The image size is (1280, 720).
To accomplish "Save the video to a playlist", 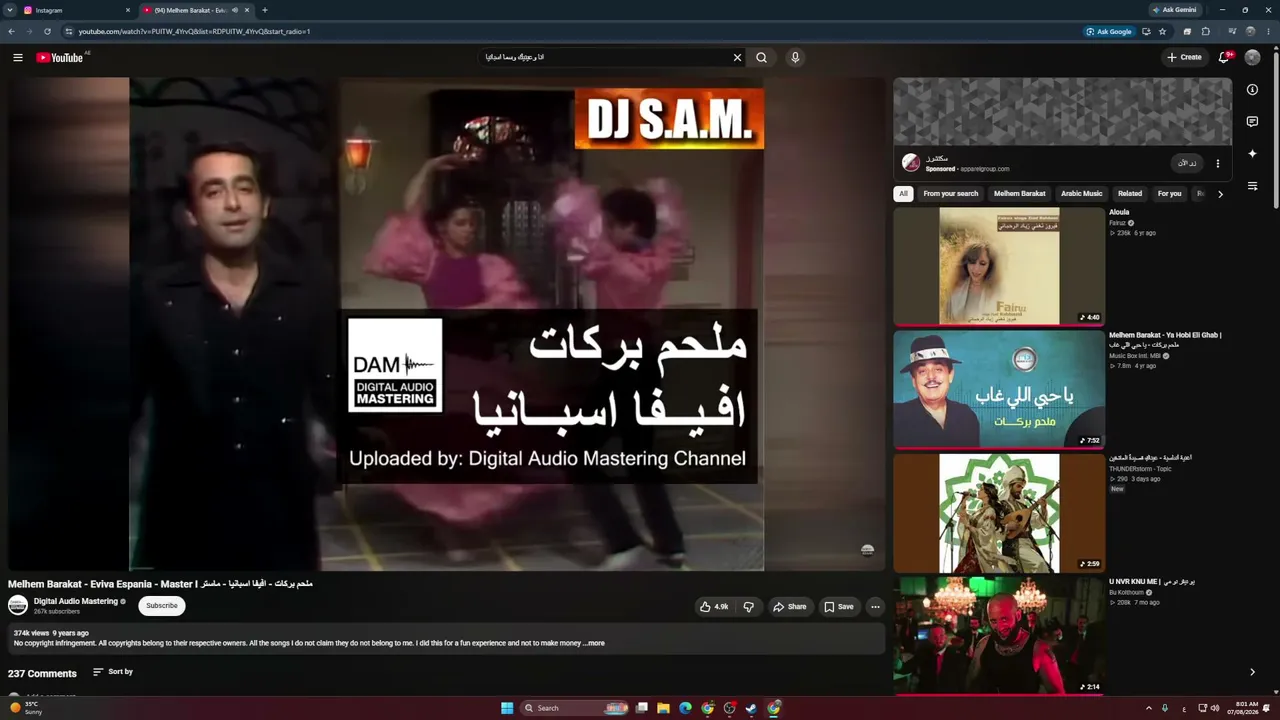I will click(x=839, y=606).
